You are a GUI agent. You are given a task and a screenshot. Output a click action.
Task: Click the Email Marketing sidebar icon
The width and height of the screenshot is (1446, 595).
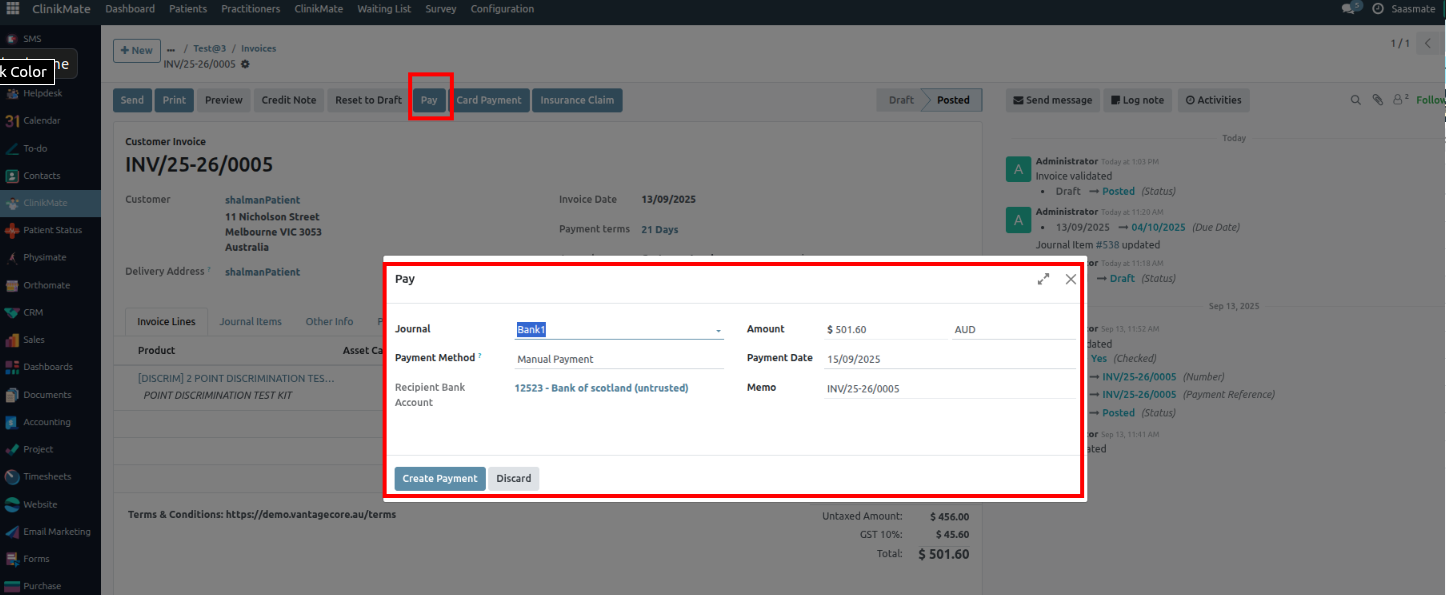tap(12, 532)
